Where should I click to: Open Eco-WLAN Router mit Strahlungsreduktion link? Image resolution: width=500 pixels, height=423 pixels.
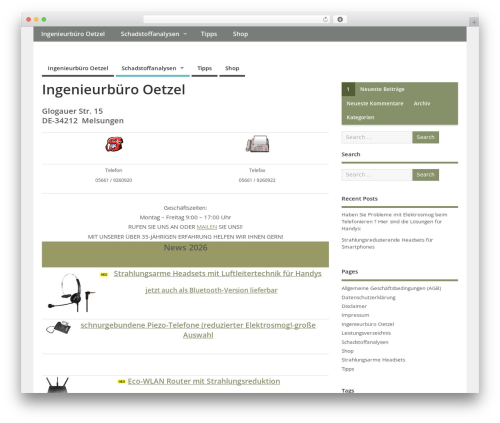(204, 381)
